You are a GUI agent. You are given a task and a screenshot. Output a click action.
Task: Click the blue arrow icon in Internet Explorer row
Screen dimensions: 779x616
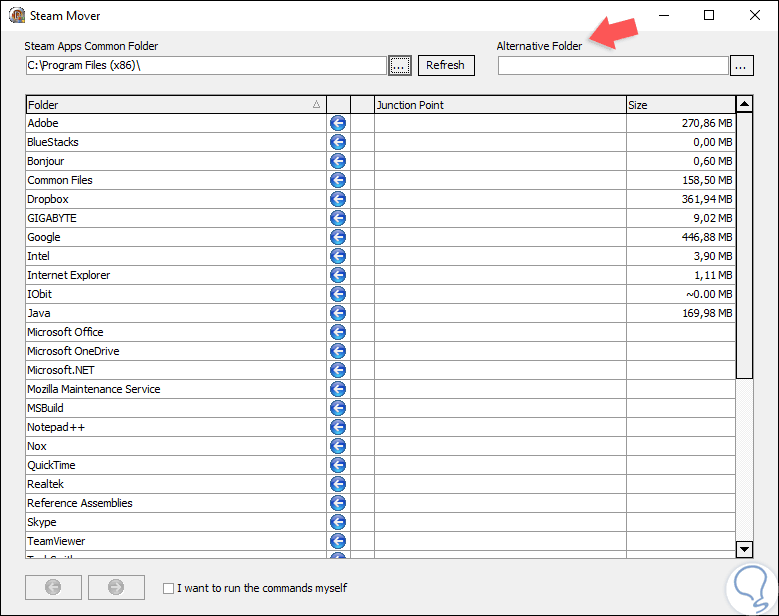pyautogui.click(x=338, y=275)
